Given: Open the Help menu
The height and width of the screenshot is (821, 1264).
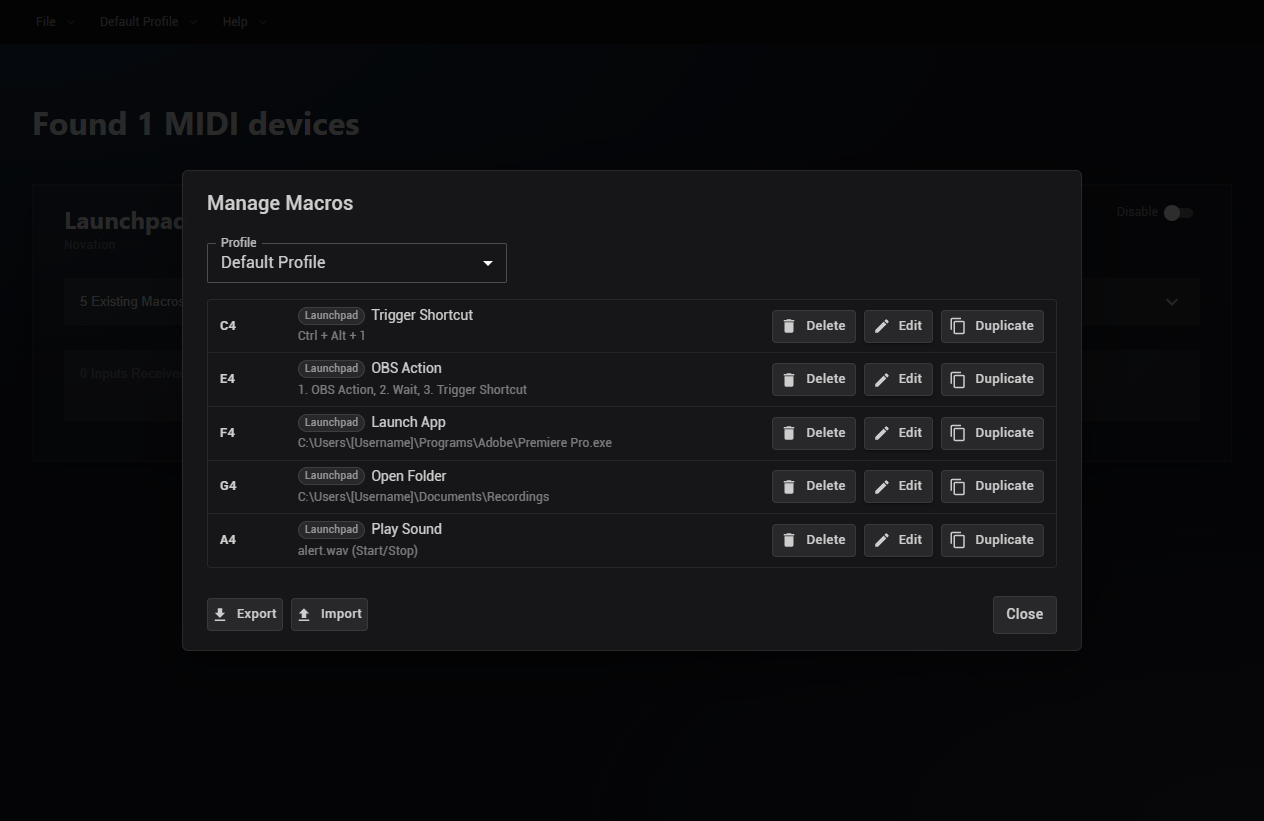Looking at the screenshot, I should [x=244, y=22].
